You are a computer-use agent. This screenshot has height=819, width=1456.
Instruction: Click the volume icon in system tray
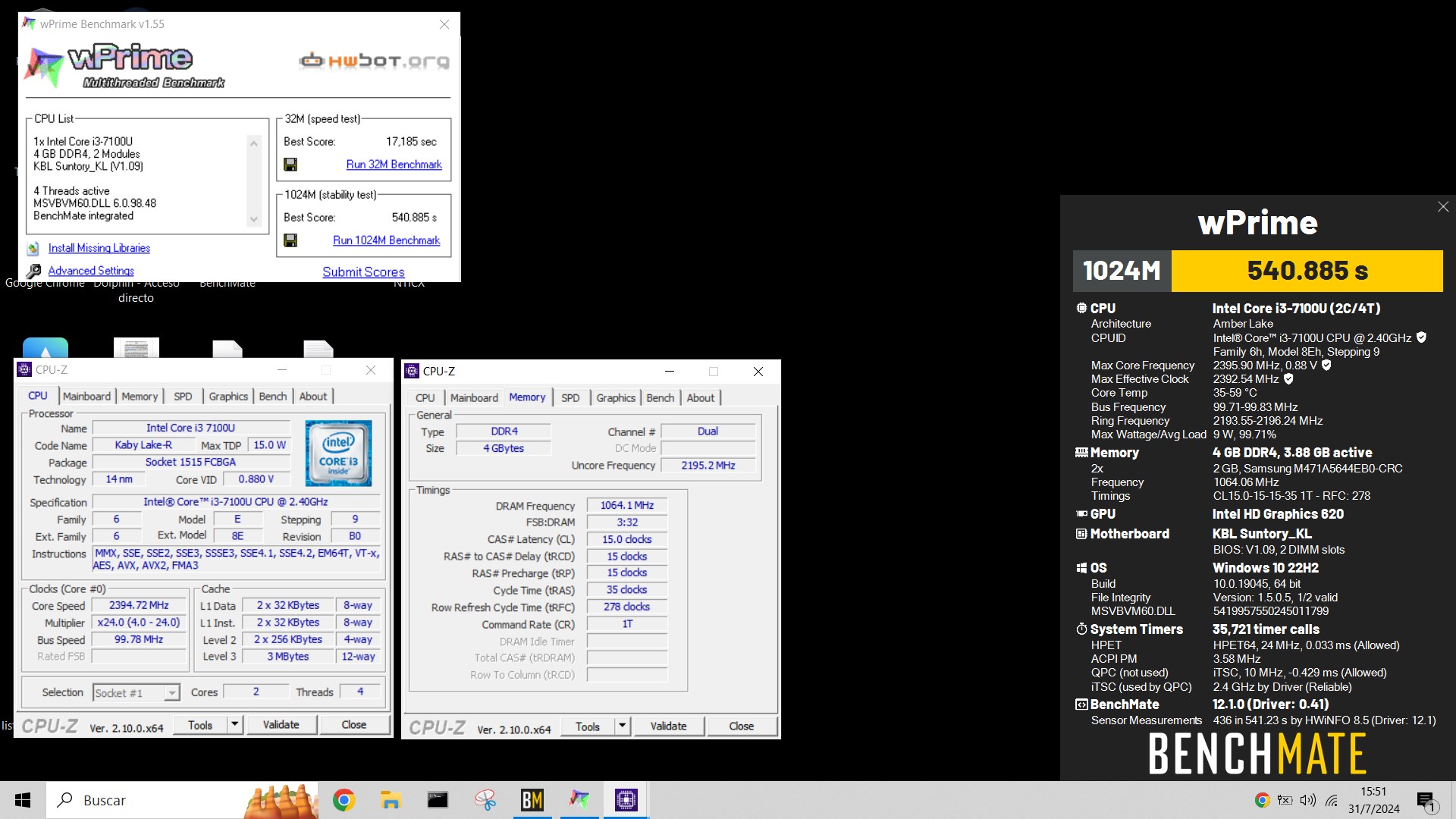click(1308, 800)
